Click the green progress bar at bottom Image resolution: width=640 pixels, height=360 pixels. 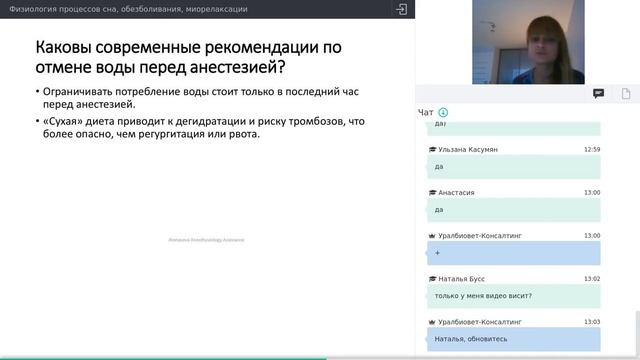click(x=163, y=358)
